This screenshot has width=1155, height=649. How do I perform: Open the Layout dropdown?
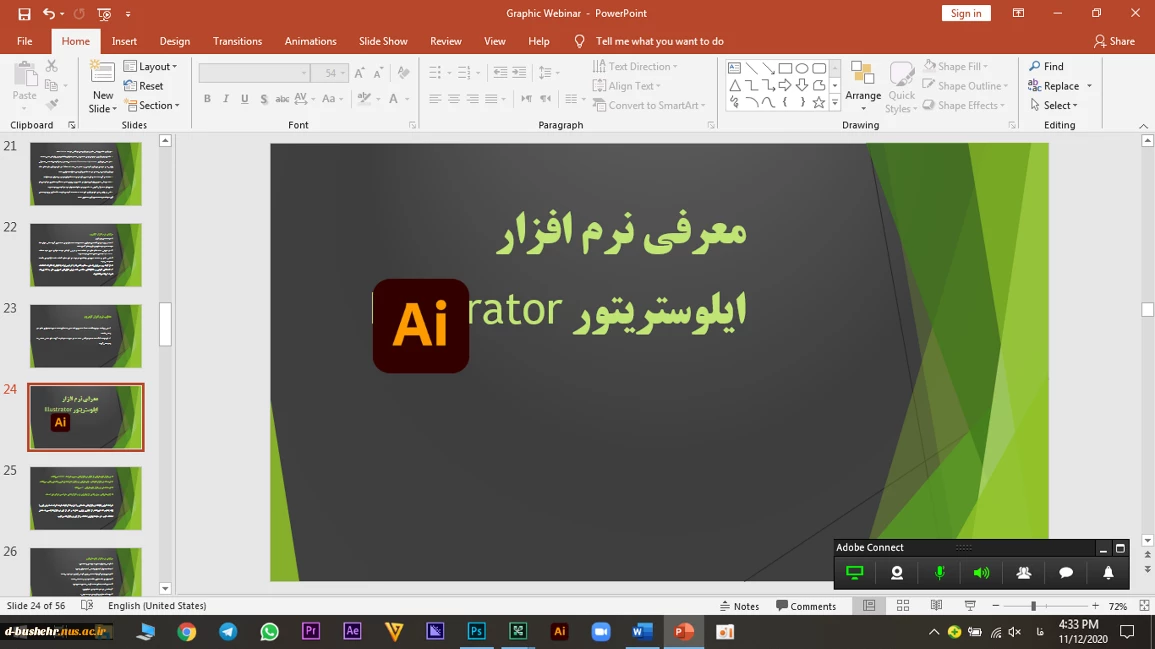(x=150, y=66)
